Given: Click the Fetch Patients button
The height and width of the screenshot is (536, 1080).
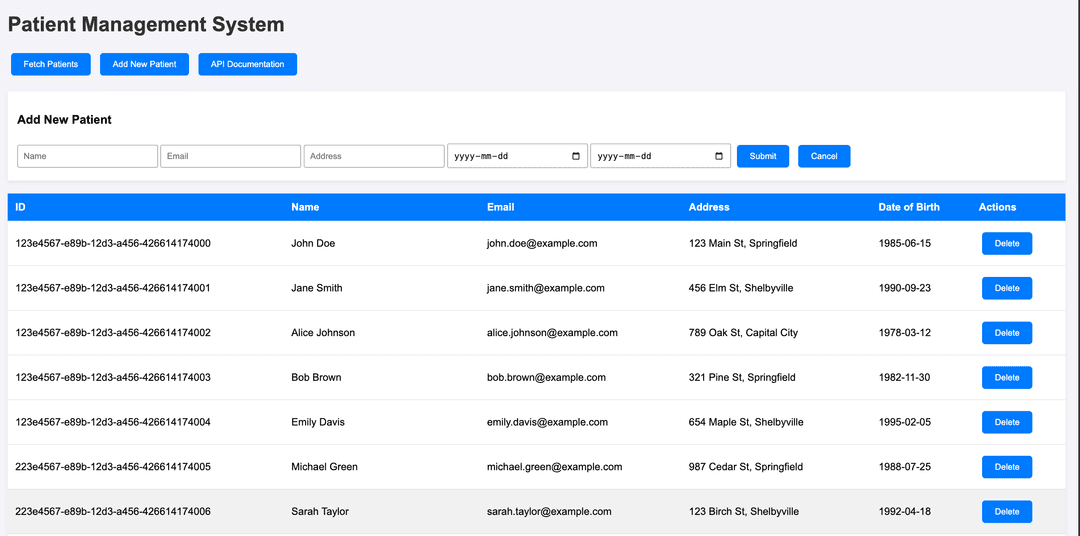Looking at the screenshot, I should click(x=51, y=64).
